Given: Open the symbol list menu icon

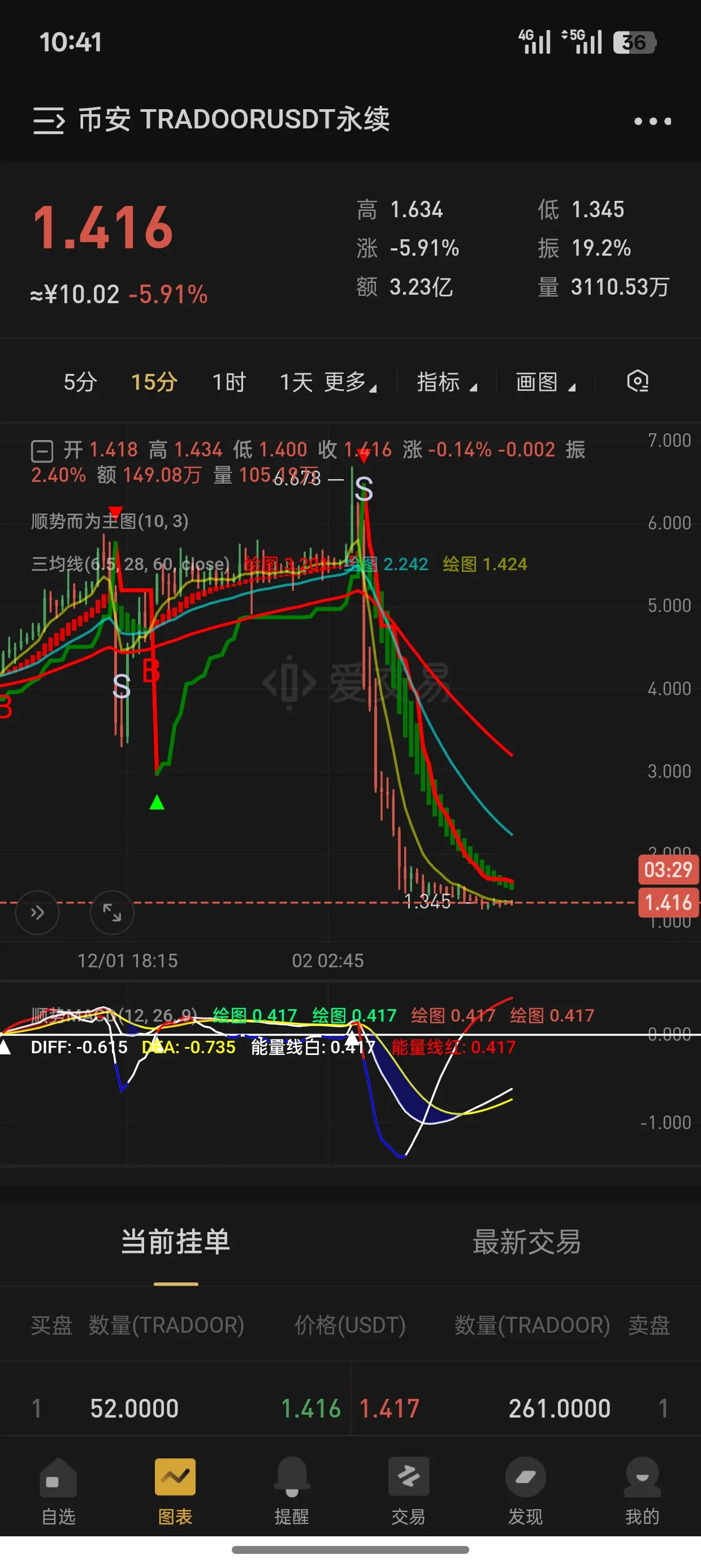Looking at the screenshot, I should pos(49,120).
